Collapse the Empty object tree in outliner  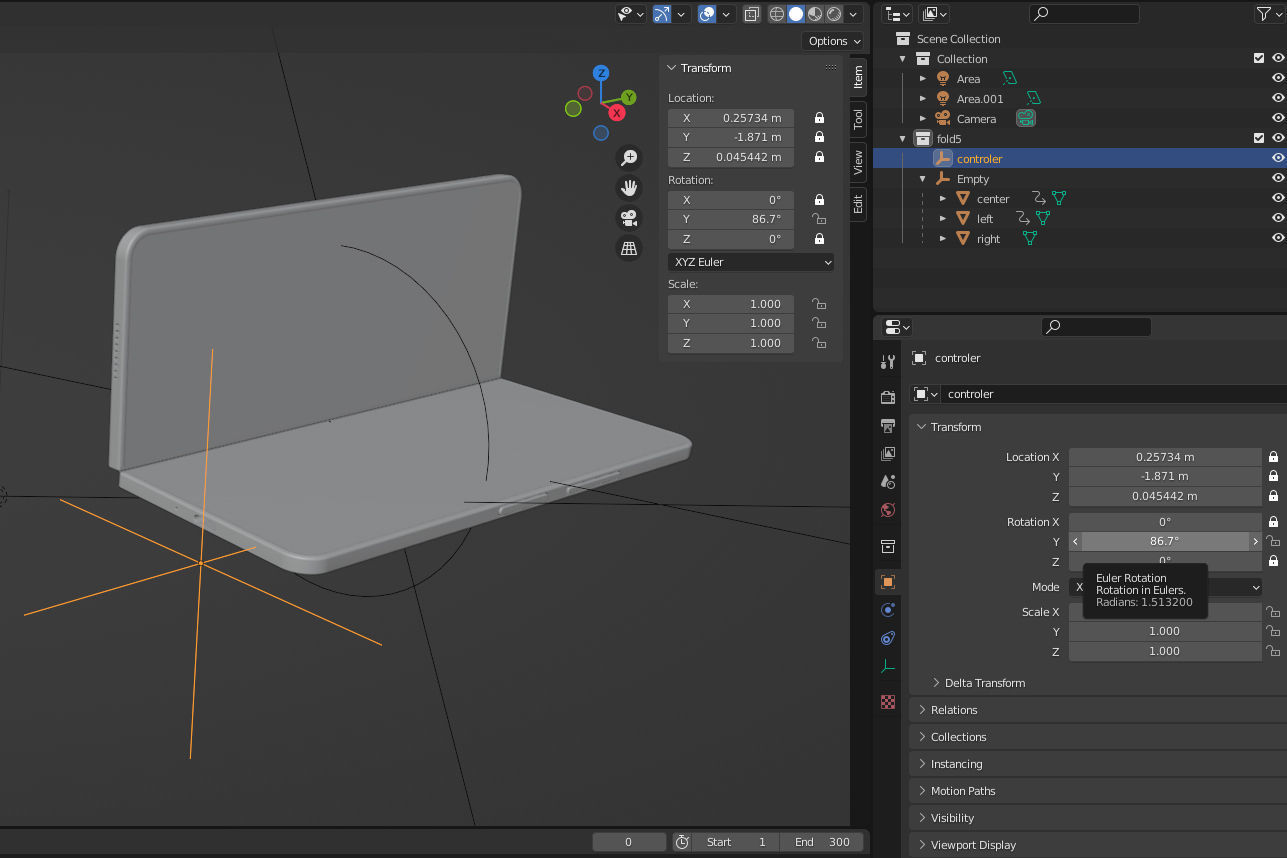923,179
